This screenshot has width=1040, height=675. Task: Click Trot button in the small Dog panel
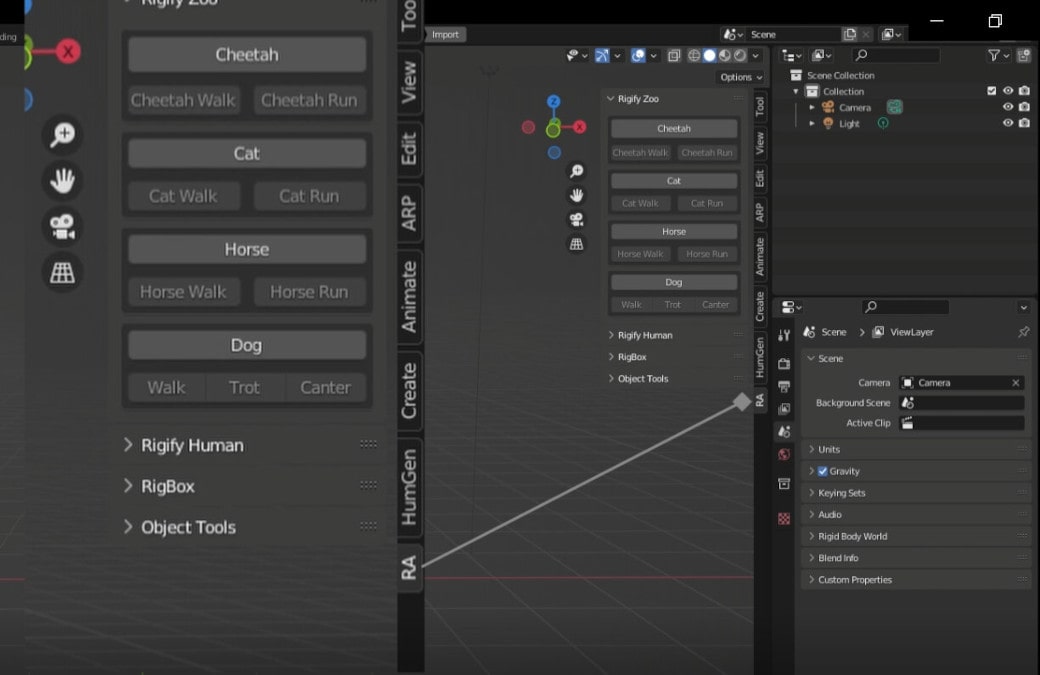[x=673, y=304]
